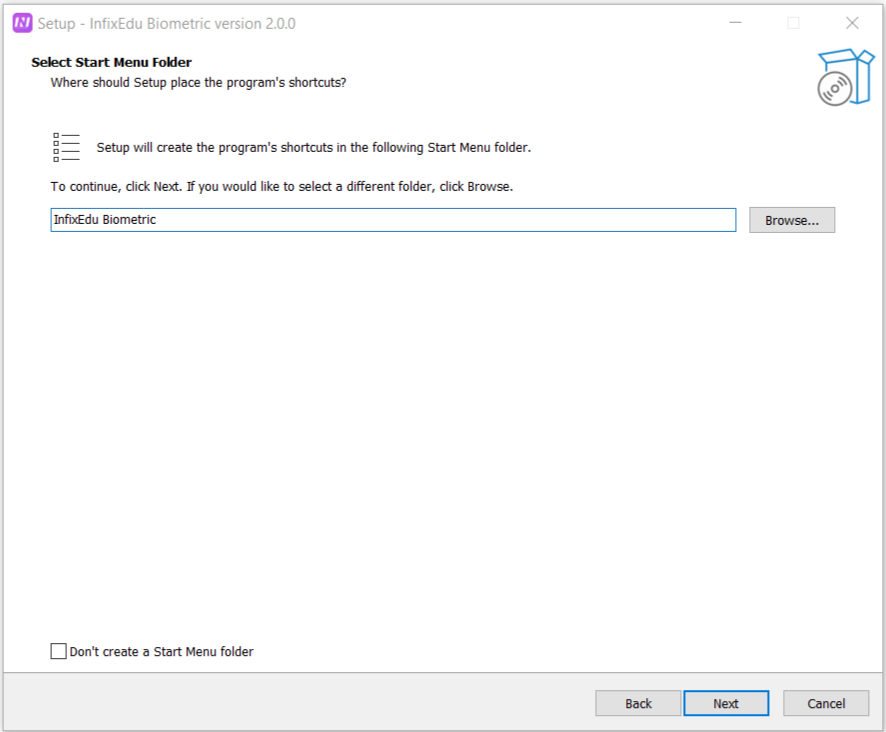Go back to the previous setup step
This screenshot has height=732, width=886.
tap(638, 703)
